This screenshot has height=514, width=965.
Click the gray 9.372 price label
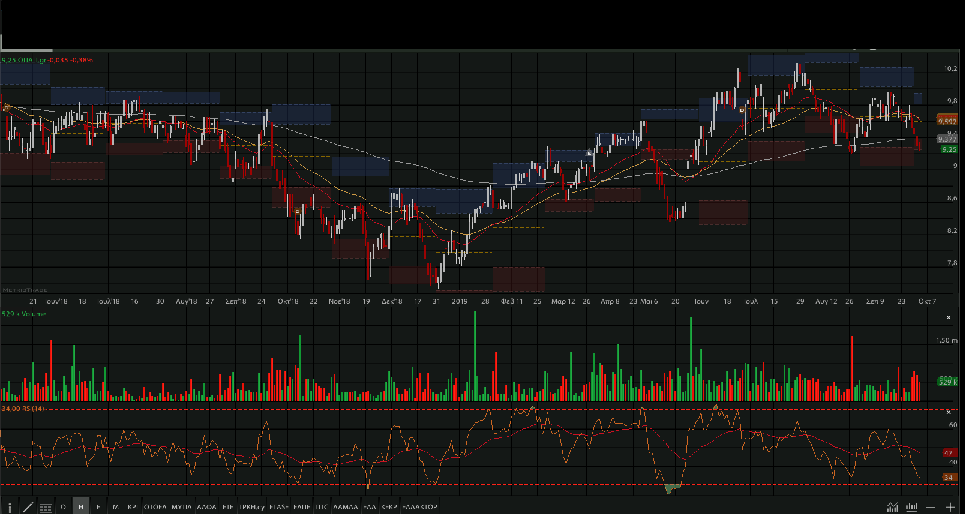pyautogui.click(x=947, y=139)
